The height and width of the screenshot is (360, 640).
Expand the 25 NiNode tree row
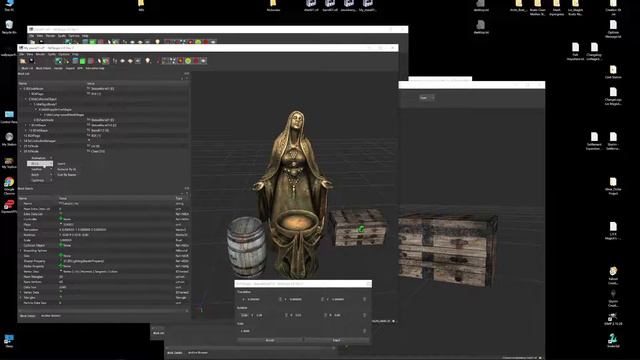coord(21,146)
